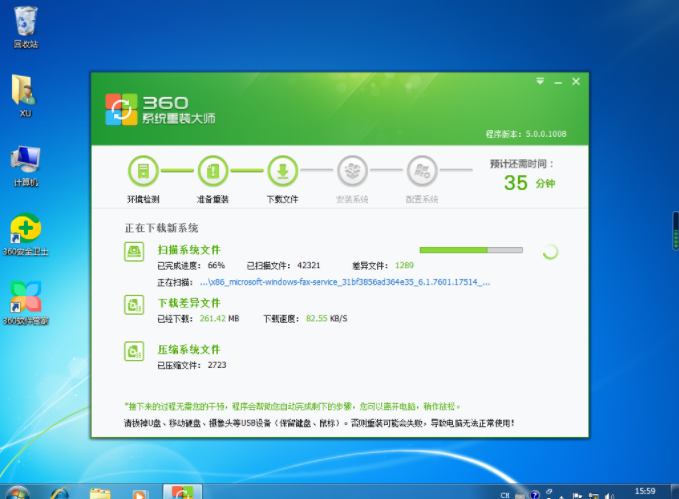Screen dimensions: 679x499
Task: Open the Recycle Bin desktop icon
Action: tap(26, 27)
